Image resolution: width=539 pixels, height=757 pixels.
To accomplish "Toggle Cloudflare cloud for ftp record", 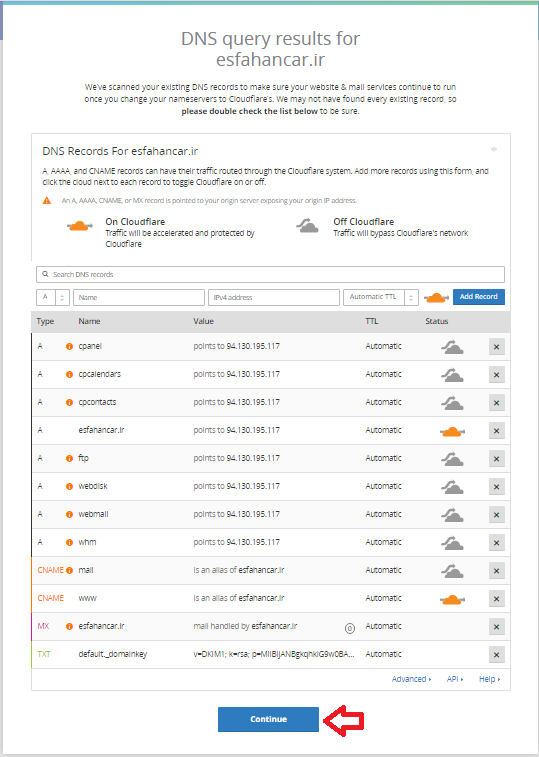I will coord(452,459).
